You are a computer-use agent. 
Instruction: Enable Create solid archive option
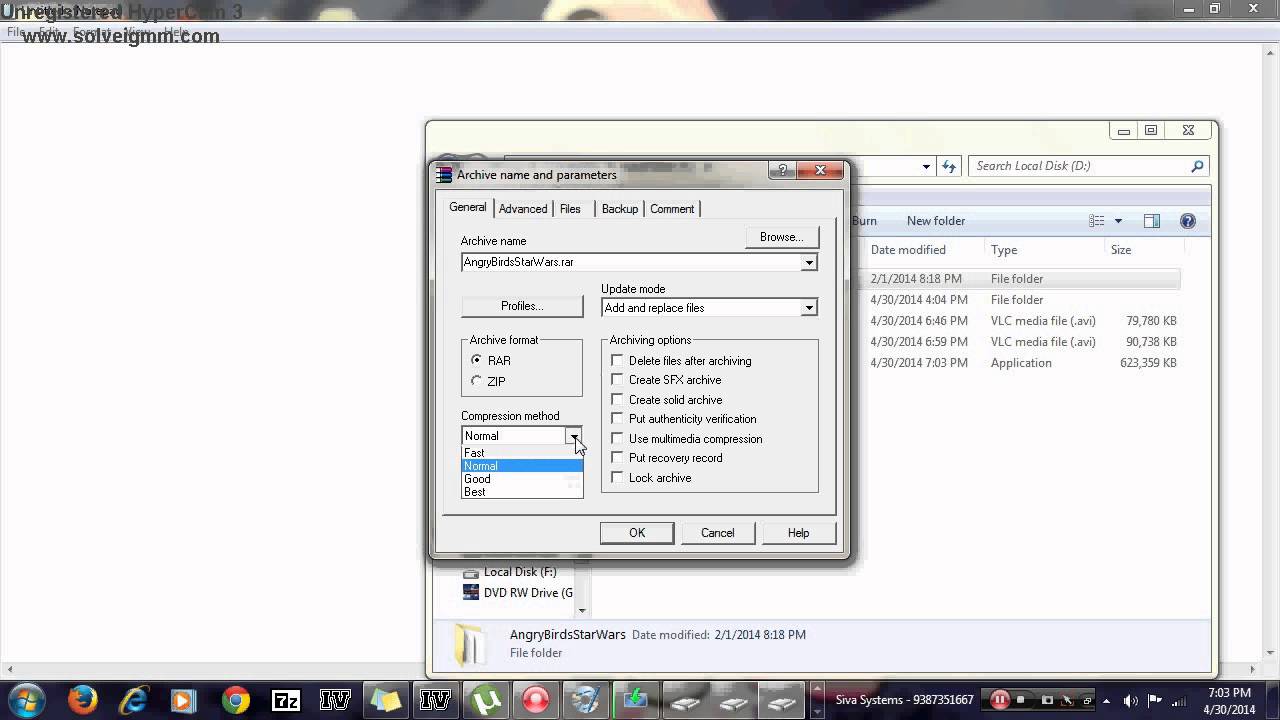click(617, 399)
